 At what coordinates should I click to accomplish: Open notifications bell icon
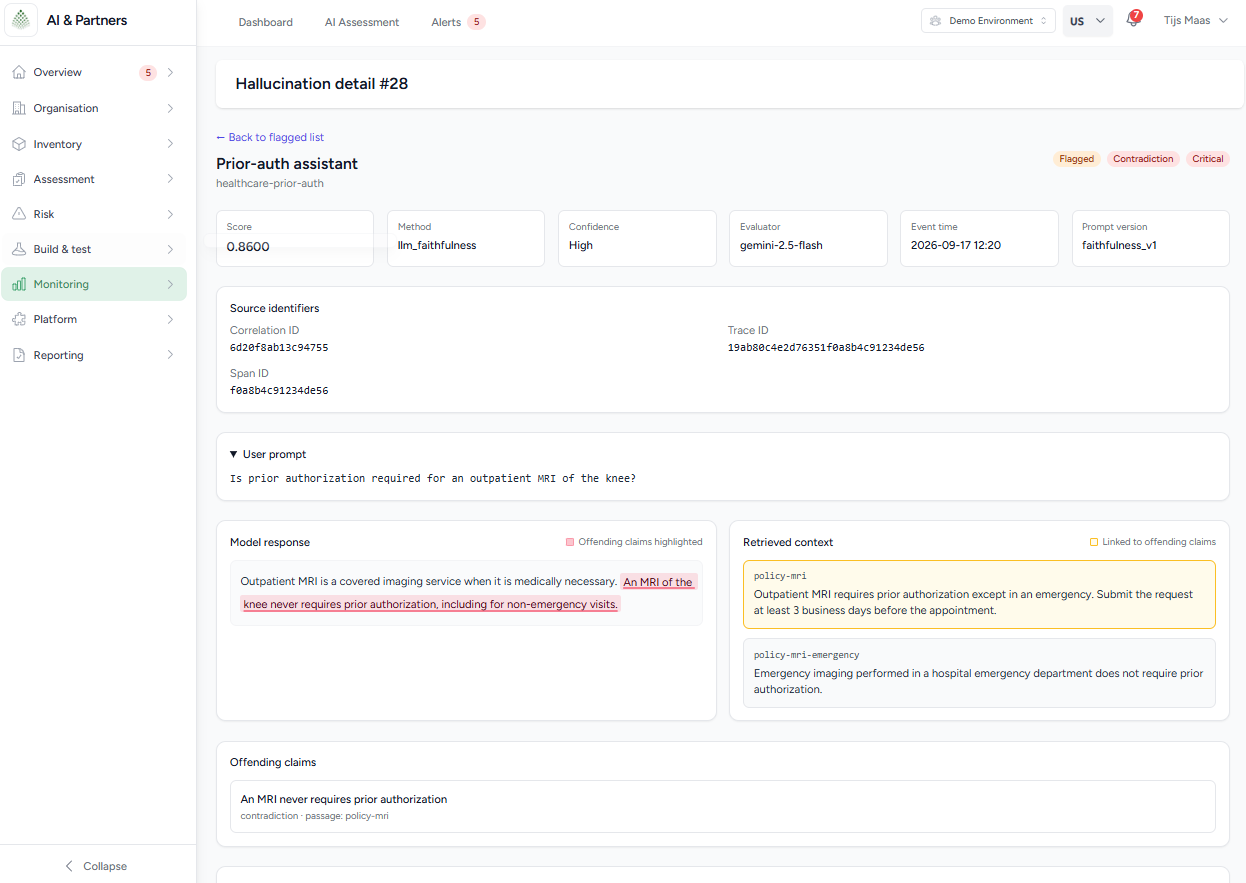click(x=1133, y=20)
